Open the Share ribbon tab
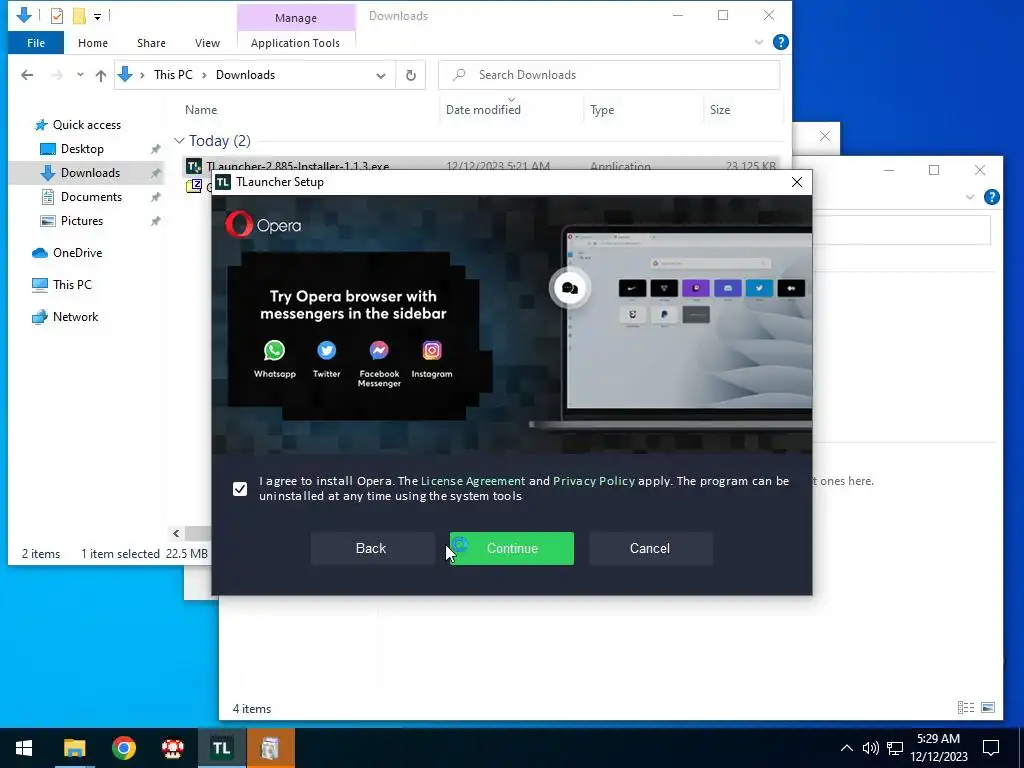This screenshot has height=768, width=1024. click(151, 43)
